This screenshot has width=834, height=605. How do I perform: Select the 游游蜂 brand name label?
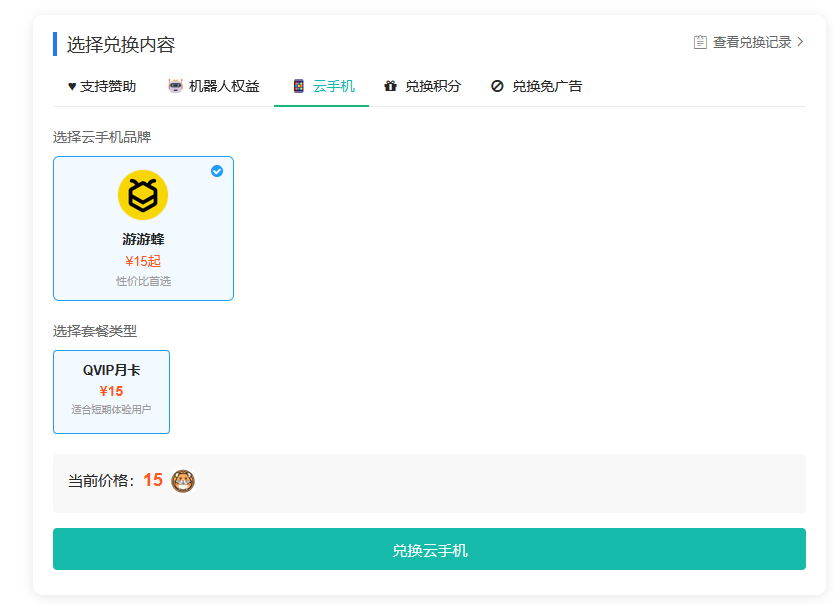pos(143,239)
